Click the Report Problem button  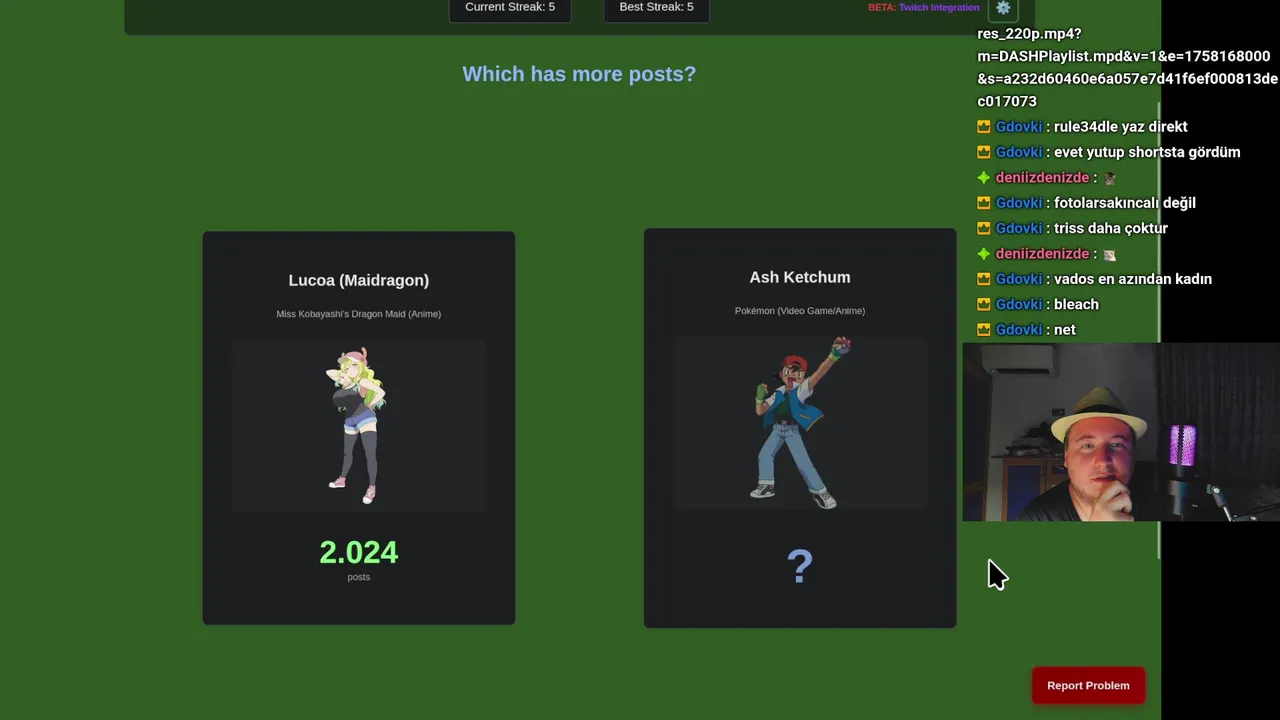[1088, 685]
